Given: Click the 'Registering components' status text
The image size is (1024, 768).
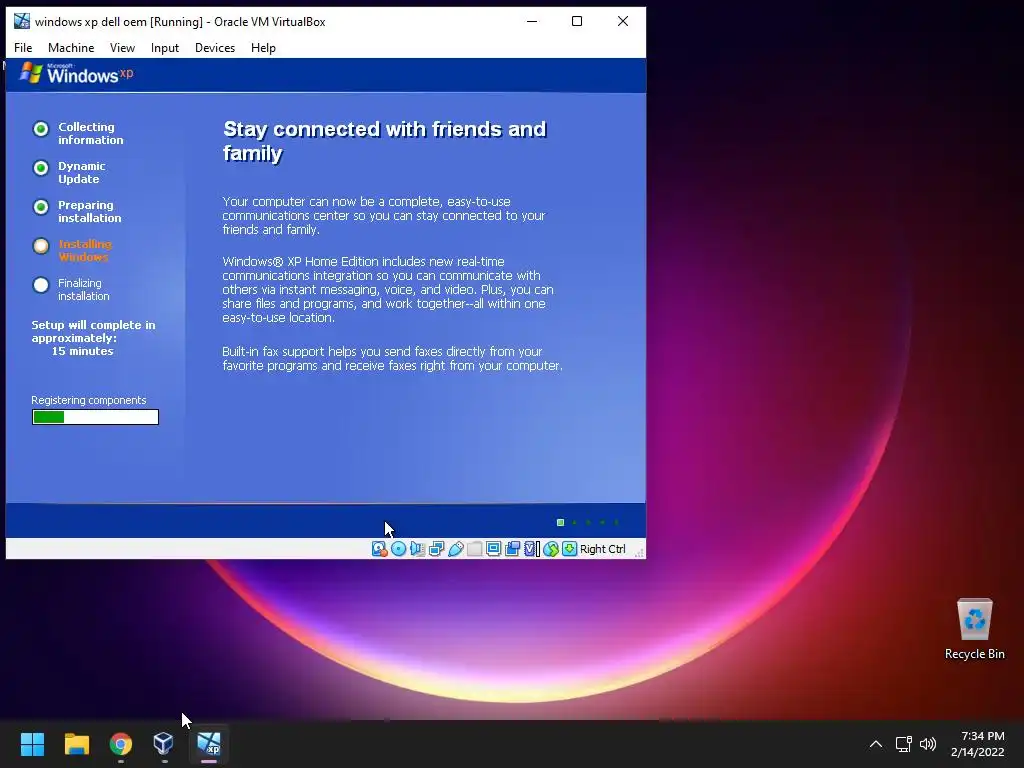Looking at the screenshot, I should (x=89, y=400).
